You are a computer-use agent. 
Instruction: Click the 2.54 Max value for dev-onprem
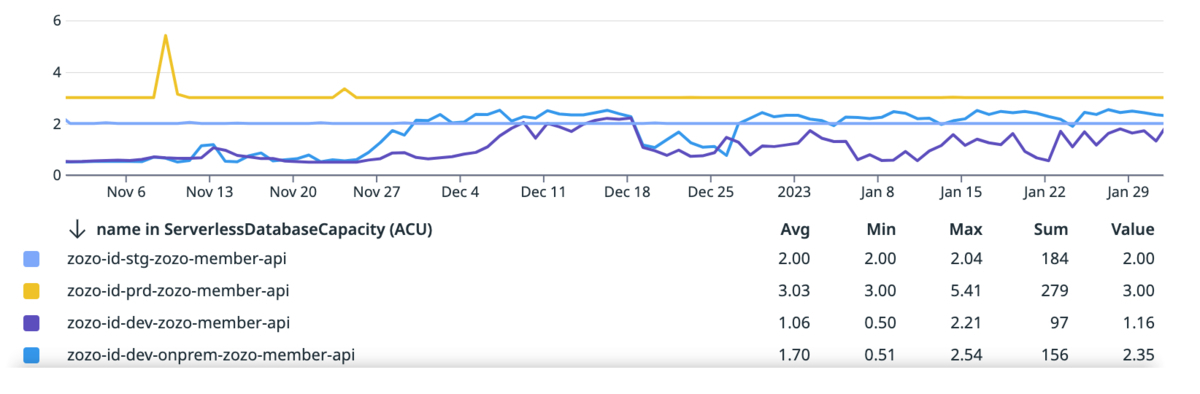[966, 354]
